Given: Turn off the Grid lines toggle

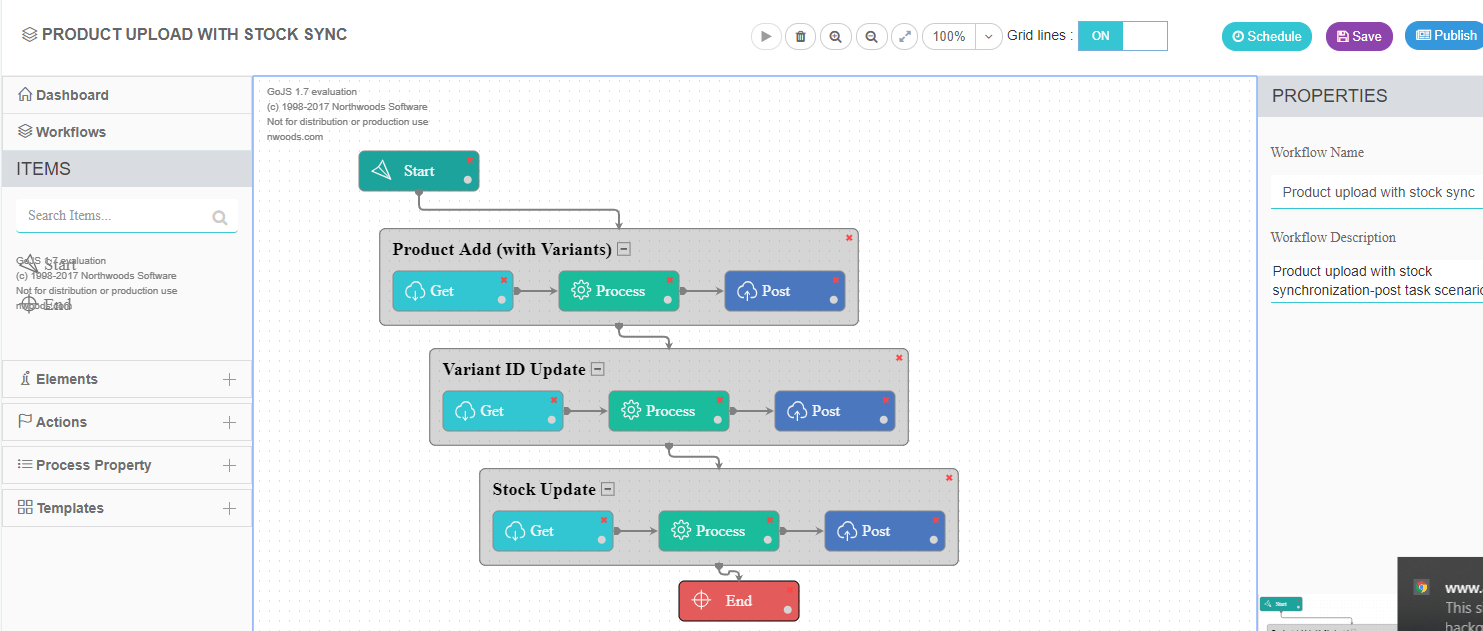Looking at the screenshot, I should pos(1143,35).
